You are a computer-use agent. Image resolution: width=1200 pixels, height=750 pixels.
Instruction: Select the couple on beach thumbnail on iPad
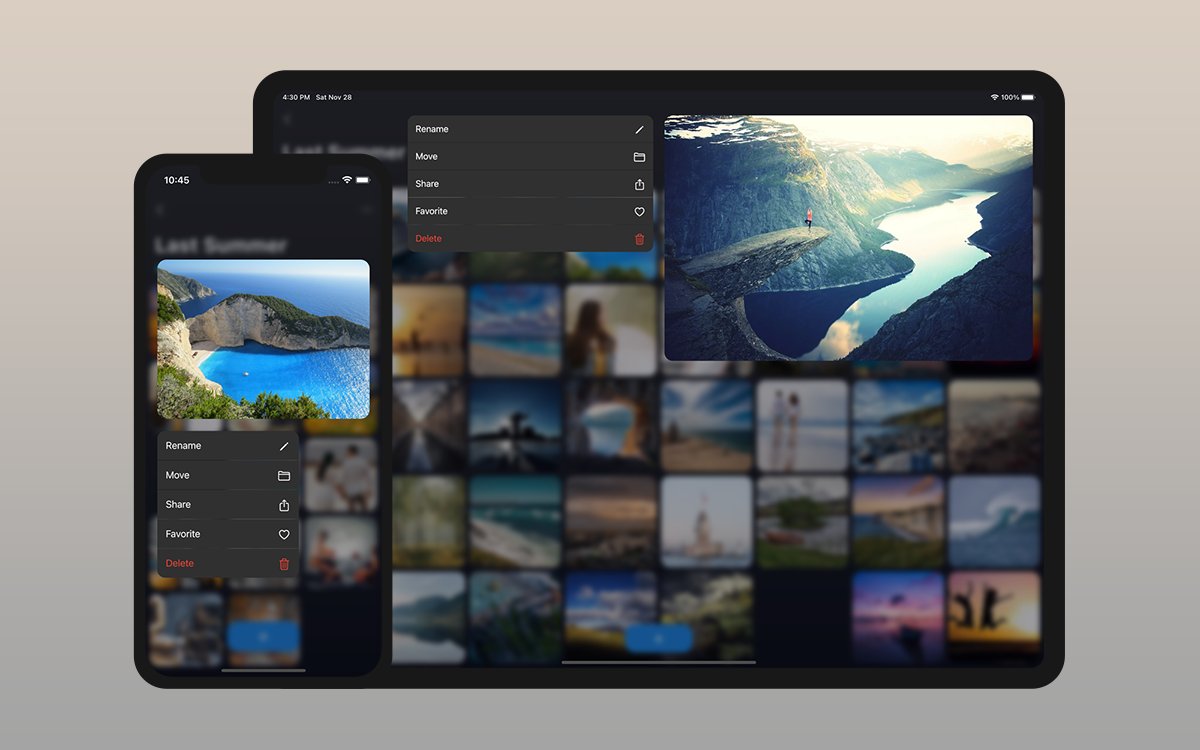(802, 425)
